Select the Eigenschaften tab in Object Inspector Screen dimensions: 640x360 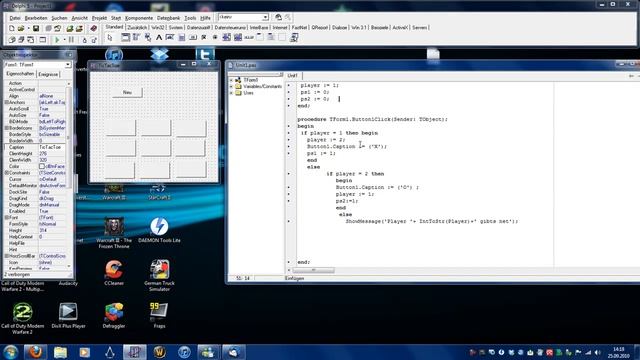click(20, 74)
